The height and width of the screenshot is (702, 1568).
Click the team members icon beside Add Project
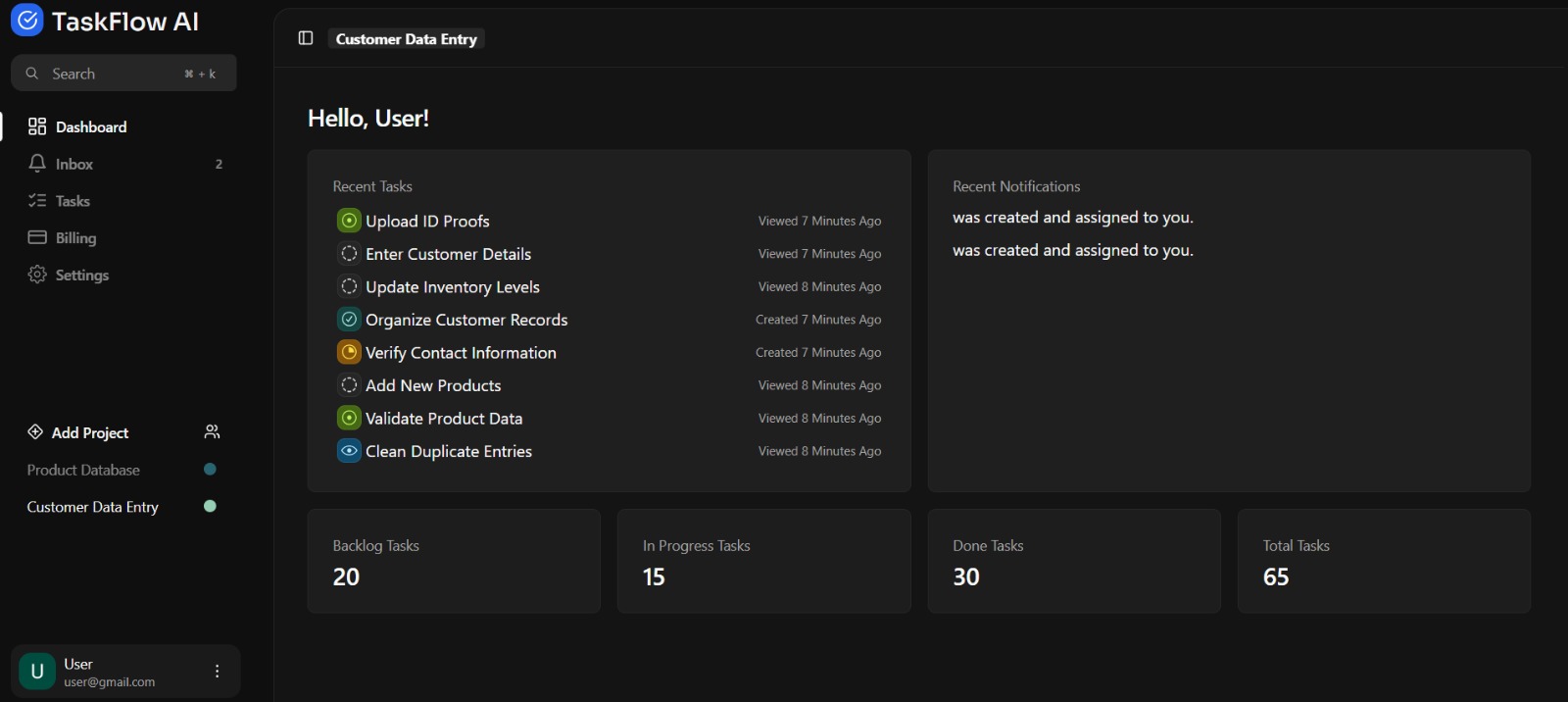[212, 432]
